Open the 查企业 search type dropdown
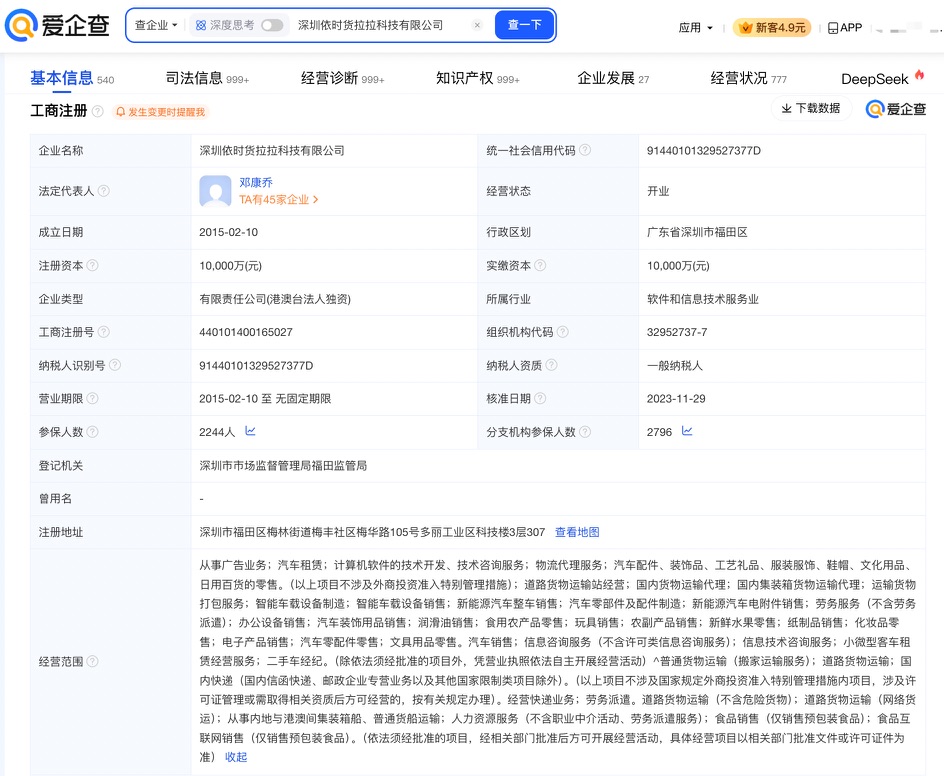 156,25
